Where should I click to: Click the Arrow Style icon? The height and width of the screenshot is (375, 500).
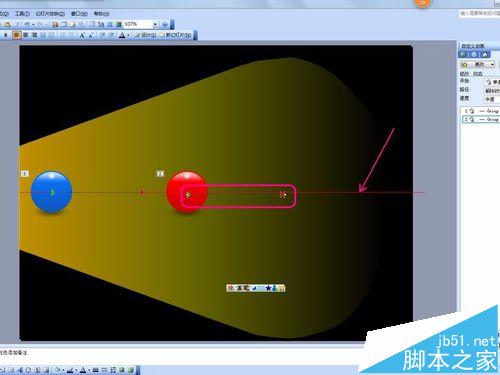(x=113, y=370)
